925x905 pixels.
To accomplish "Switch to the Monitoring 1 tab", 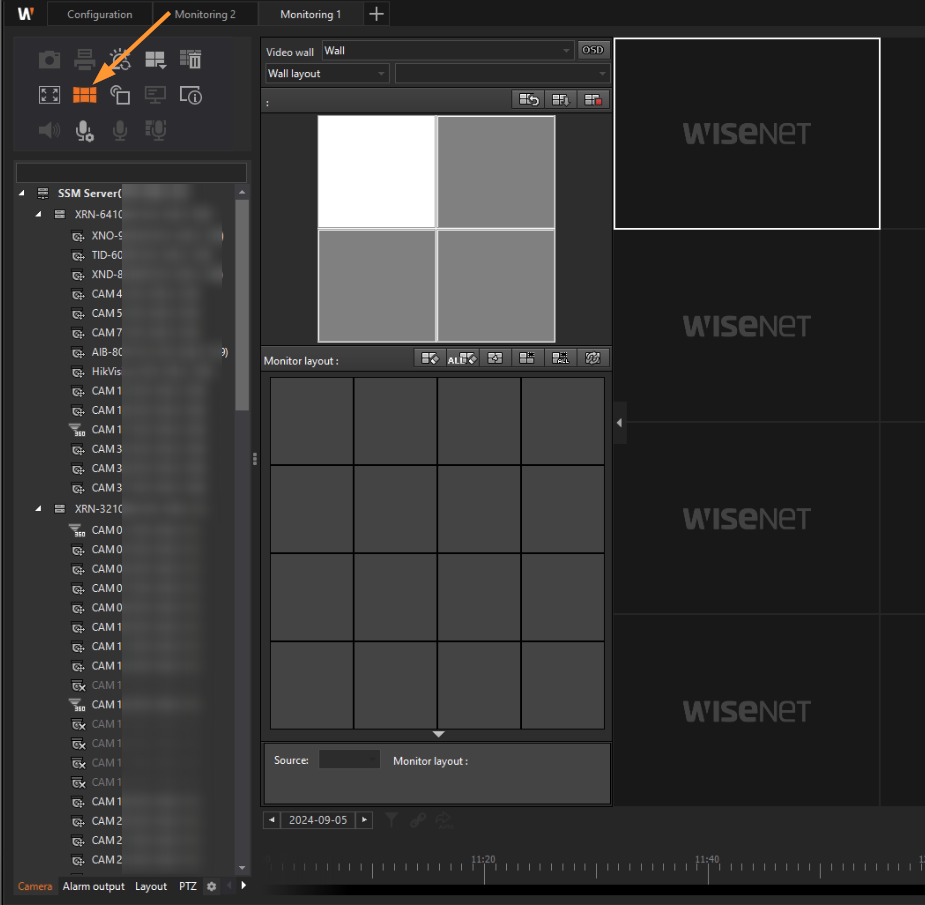I will click(310, 14).
